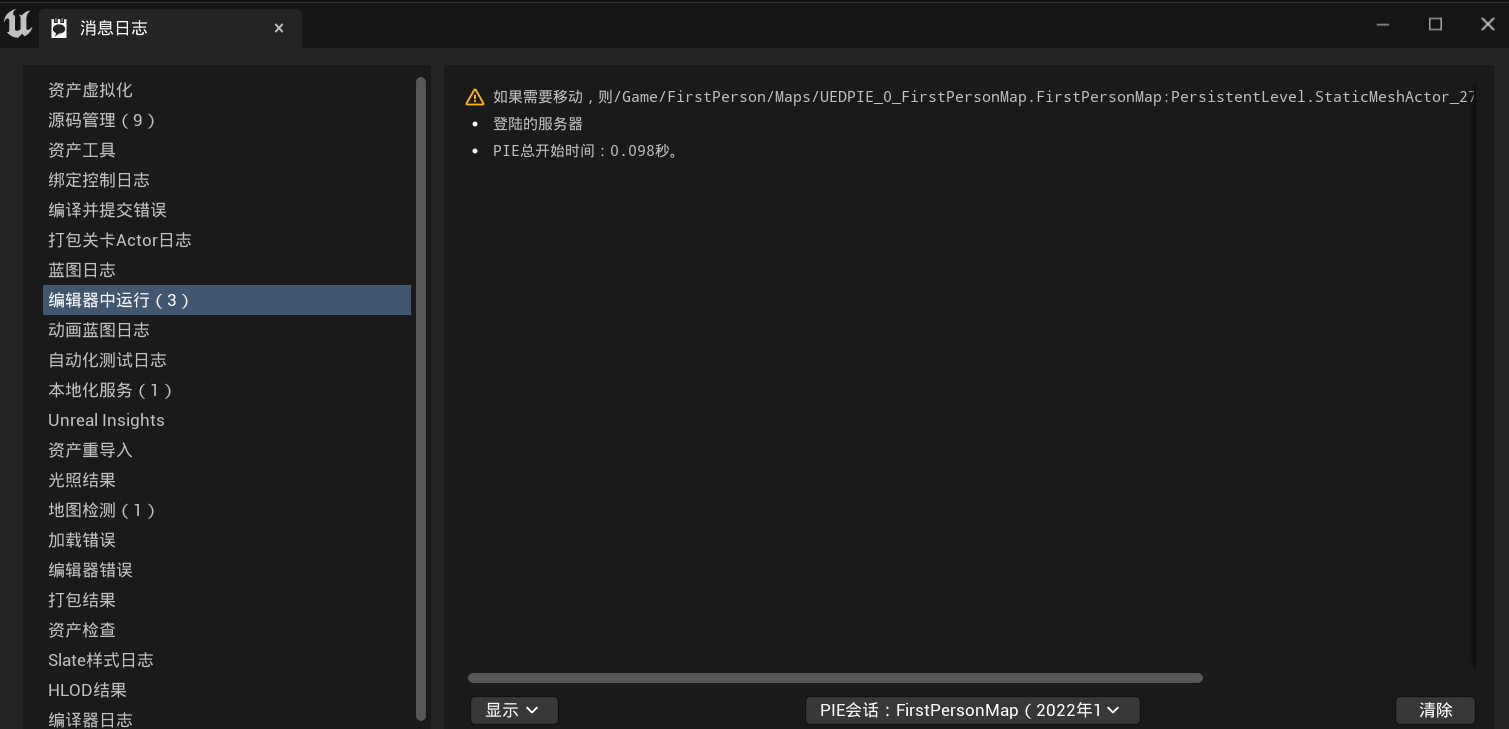Click the PIE总开始时间 log entry
The height and width of the screenshot is (729, 1509).
588,151
